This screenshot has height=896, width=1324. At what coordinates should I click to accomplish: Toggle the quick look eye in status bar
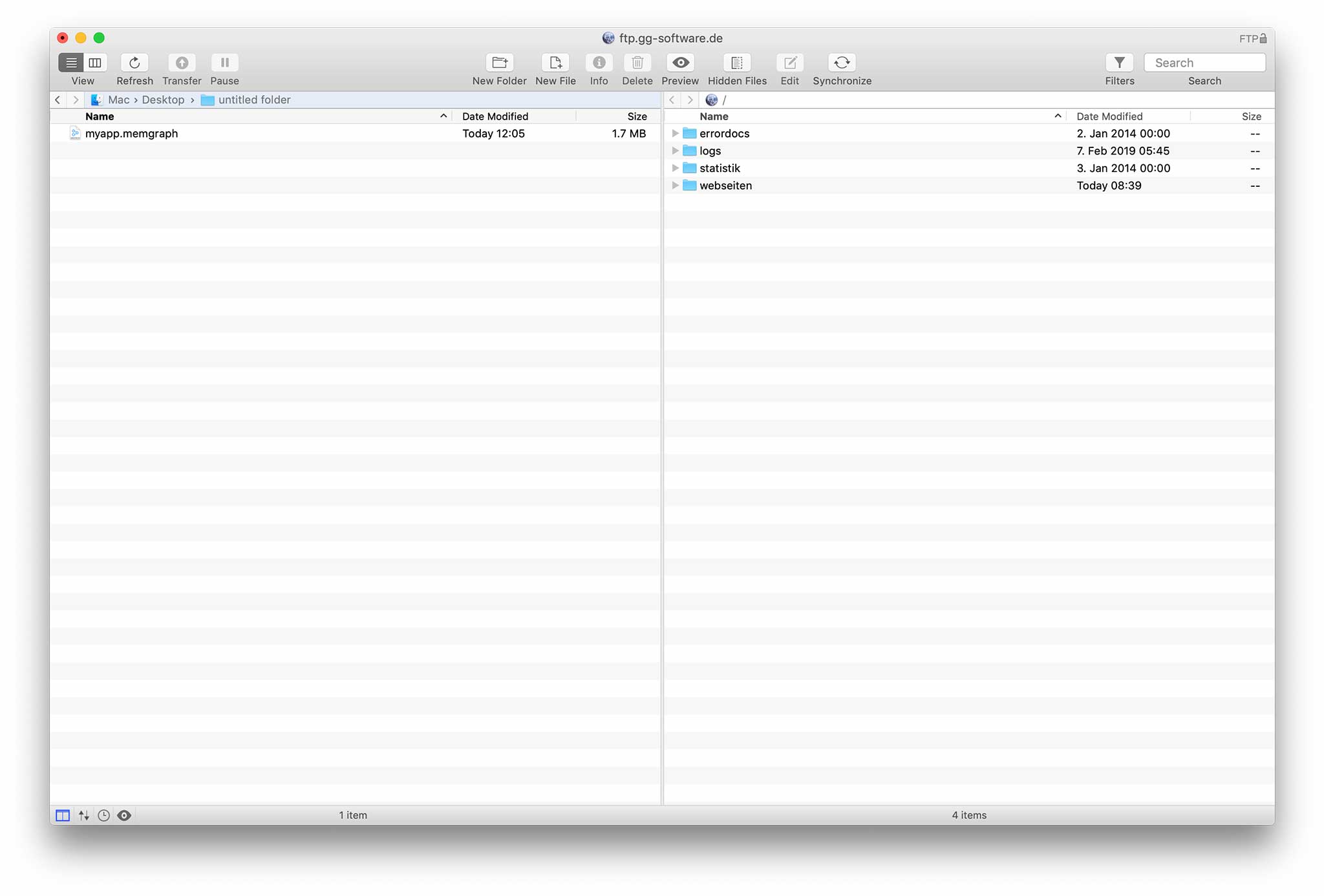coord(124,815)
